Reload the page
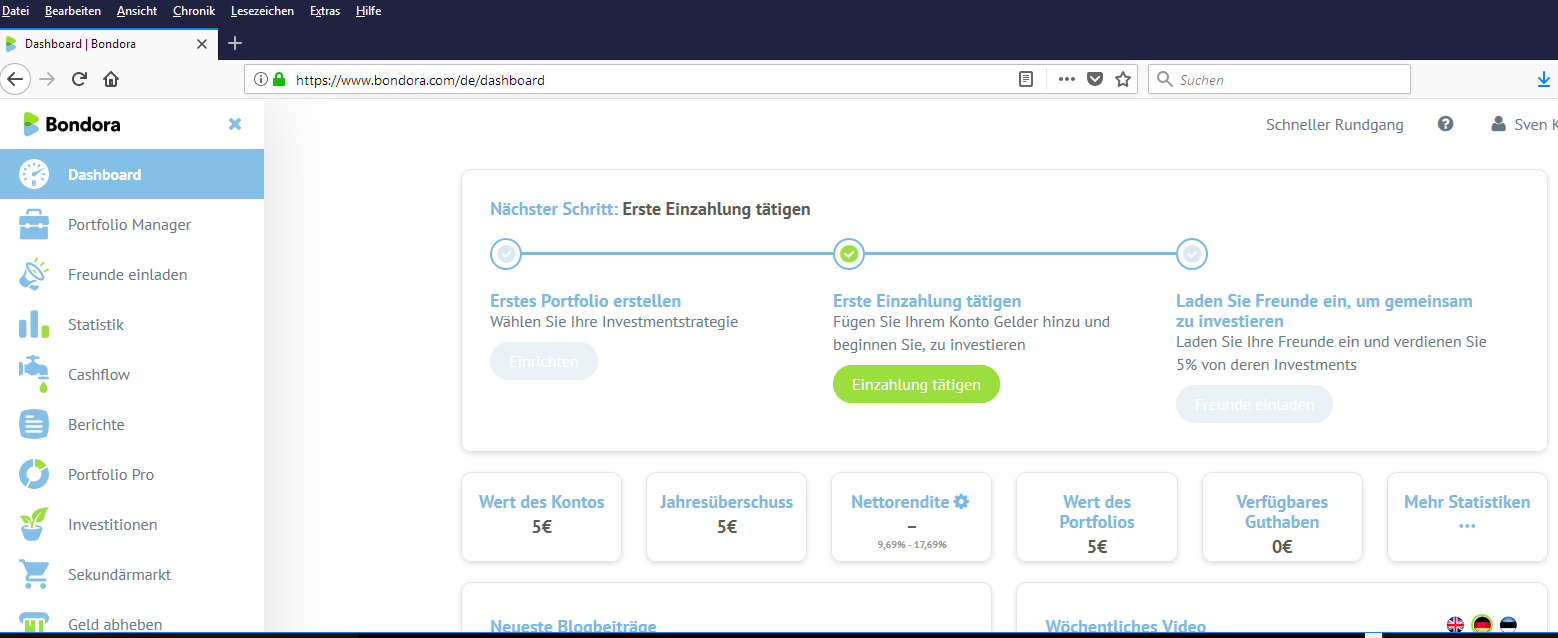 coord(79,79)
